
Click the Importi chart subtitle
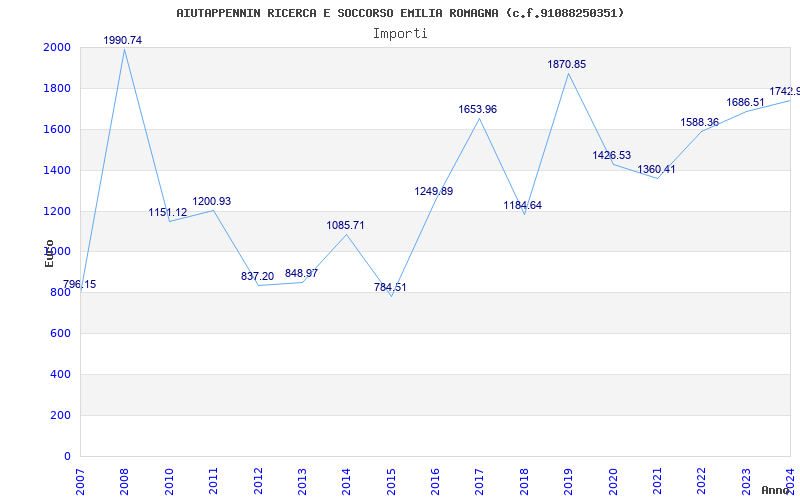400,34
